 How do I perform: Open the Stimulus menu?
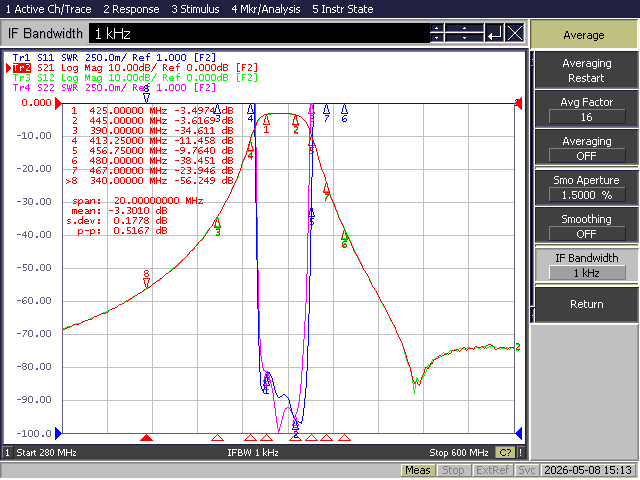pyautogui.click(x=195, y=9)
